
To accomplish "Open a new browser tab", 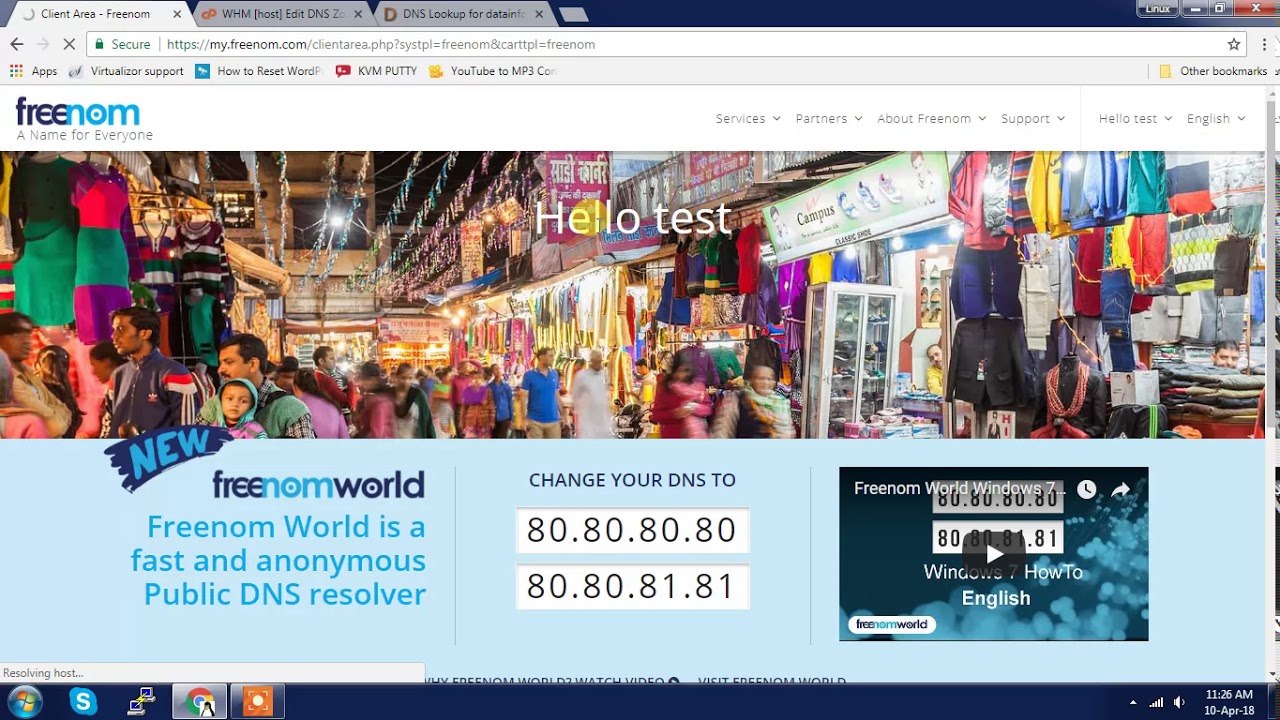I will (573, 14).
